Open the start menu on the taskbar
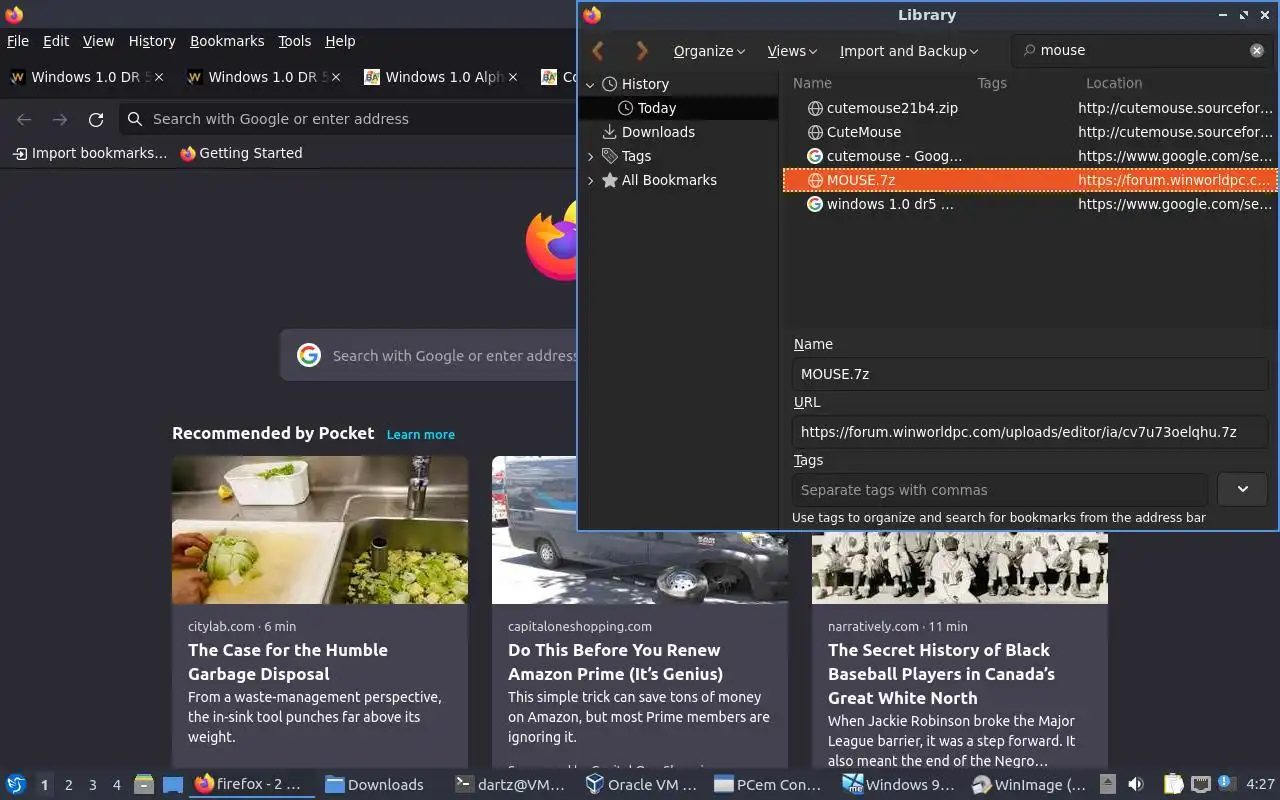 [x=16, y=785]
